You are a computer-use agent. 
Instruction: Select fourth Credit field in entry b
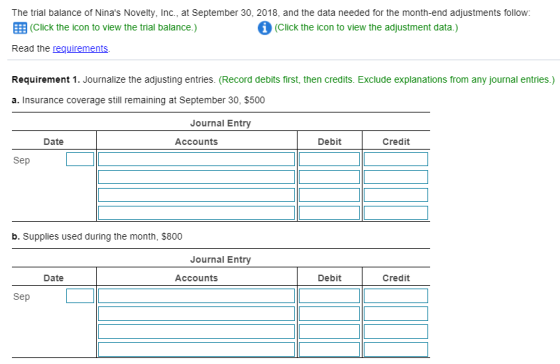(396, 349)
